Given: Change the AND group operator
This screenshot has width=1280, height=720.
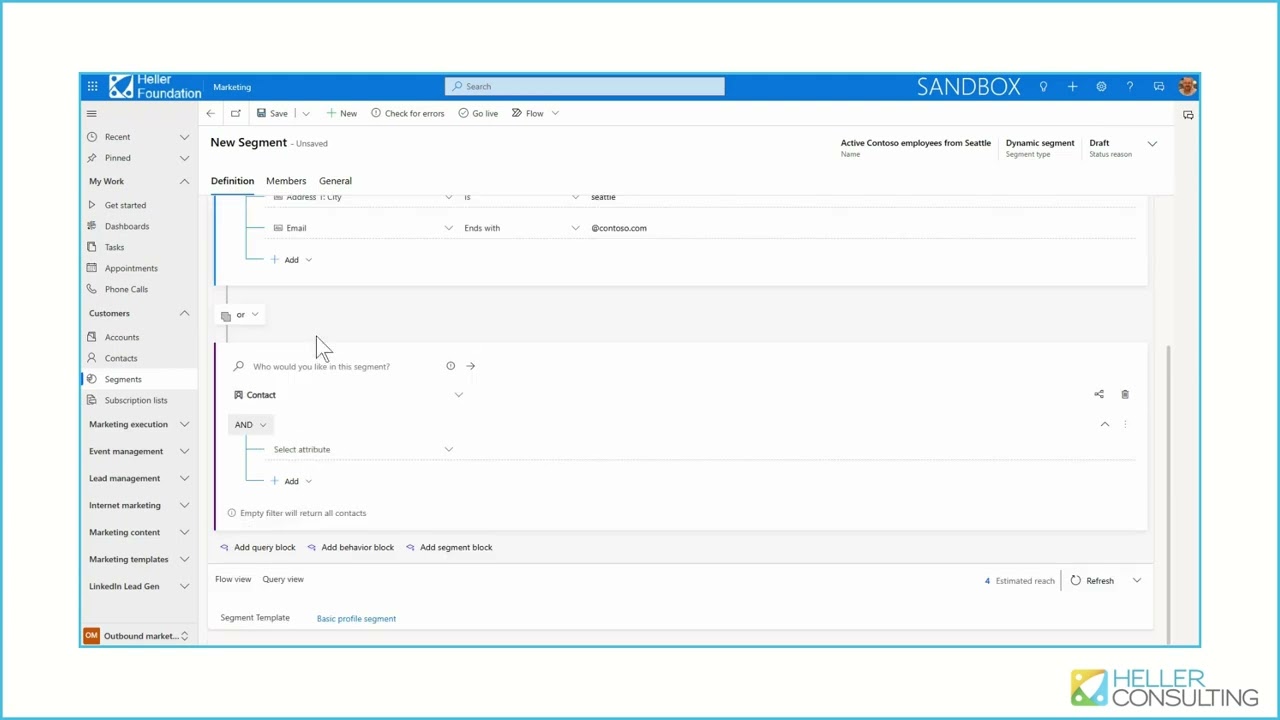Looking at the screenshot, I should click(250, 425).
